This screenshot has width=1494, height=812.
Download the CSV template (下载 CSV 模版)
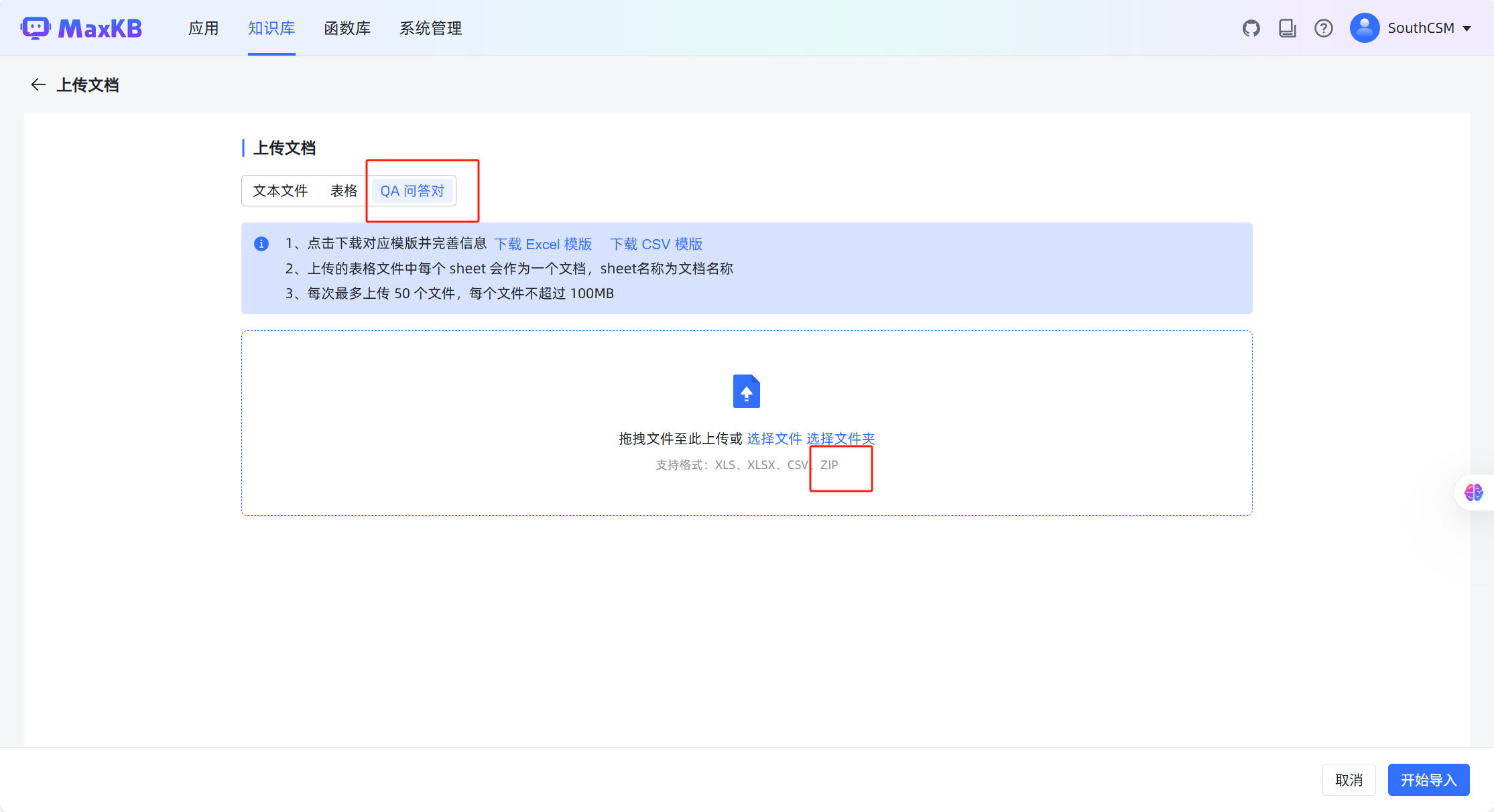point(656,244)
